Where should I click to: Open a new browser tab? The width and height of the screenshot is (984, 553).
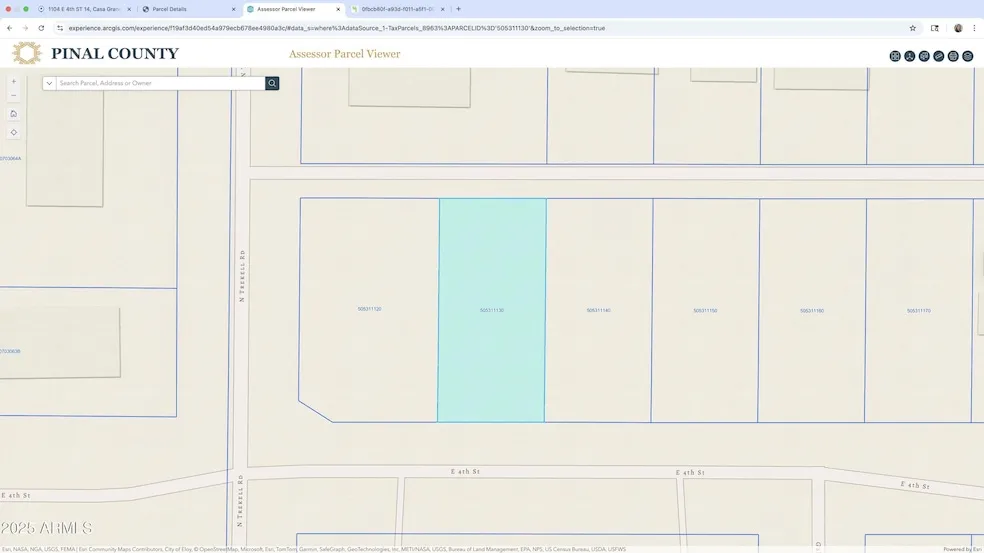tap(458, 9)
